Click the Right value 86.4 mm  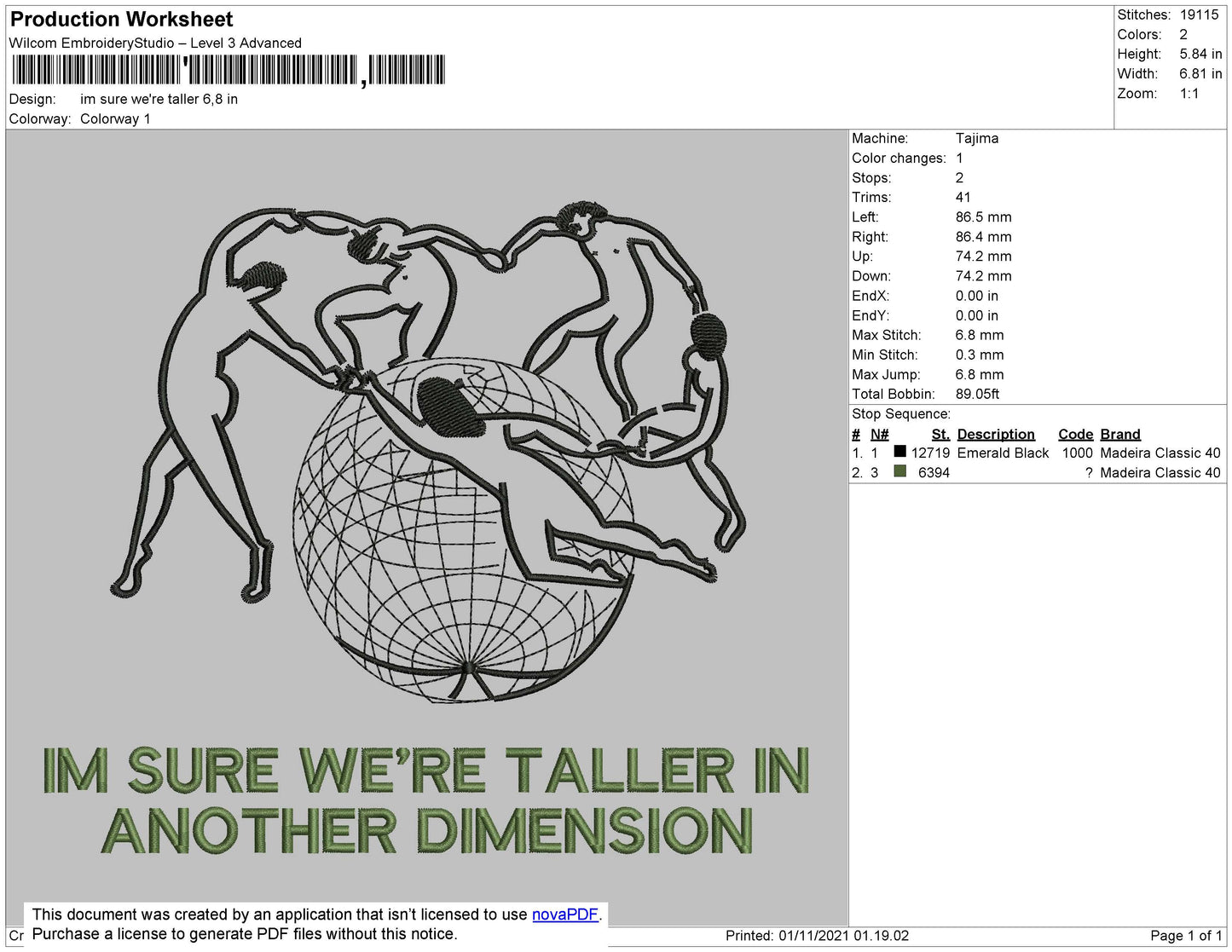[983, 236]
